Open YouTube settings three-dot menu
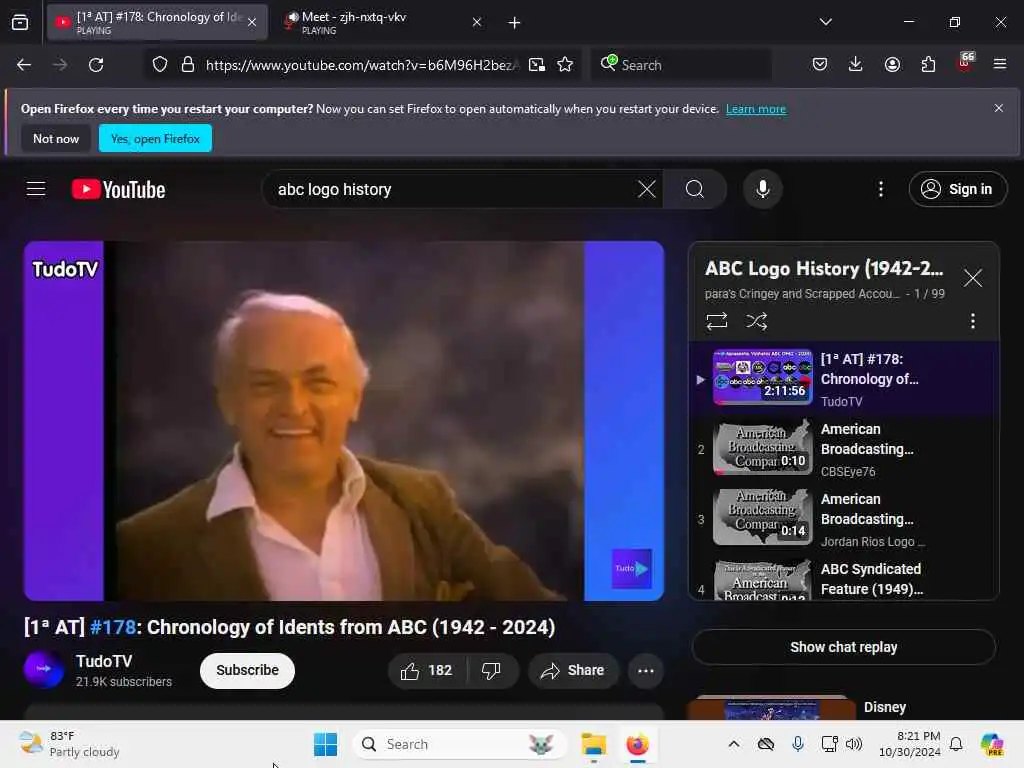Viewport: 1024px width, 768px height. pyautogui.click(x=880, y=189)
